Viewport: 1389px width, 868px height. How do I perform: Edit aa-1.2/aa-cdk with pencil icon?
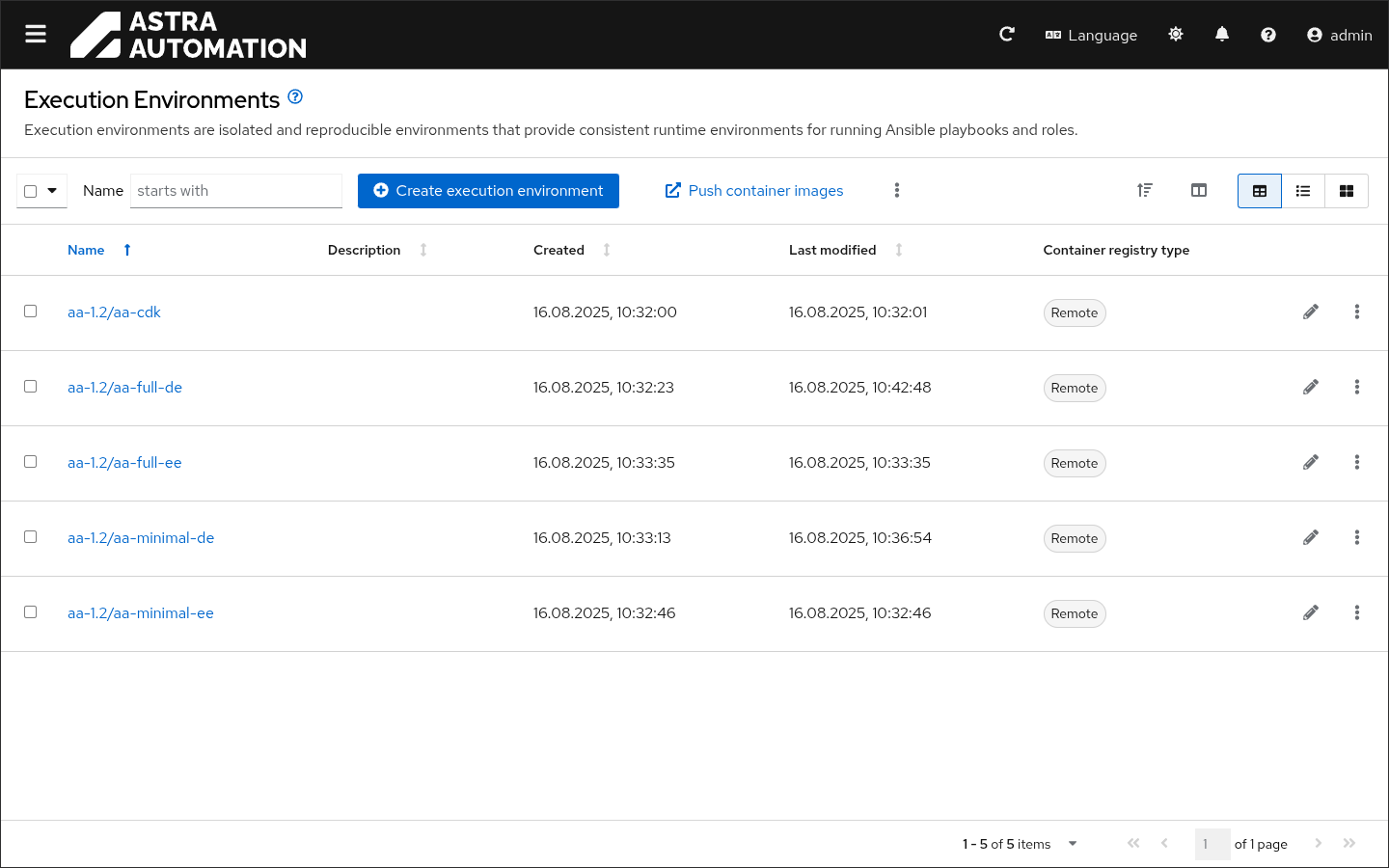click(1310, 312)
